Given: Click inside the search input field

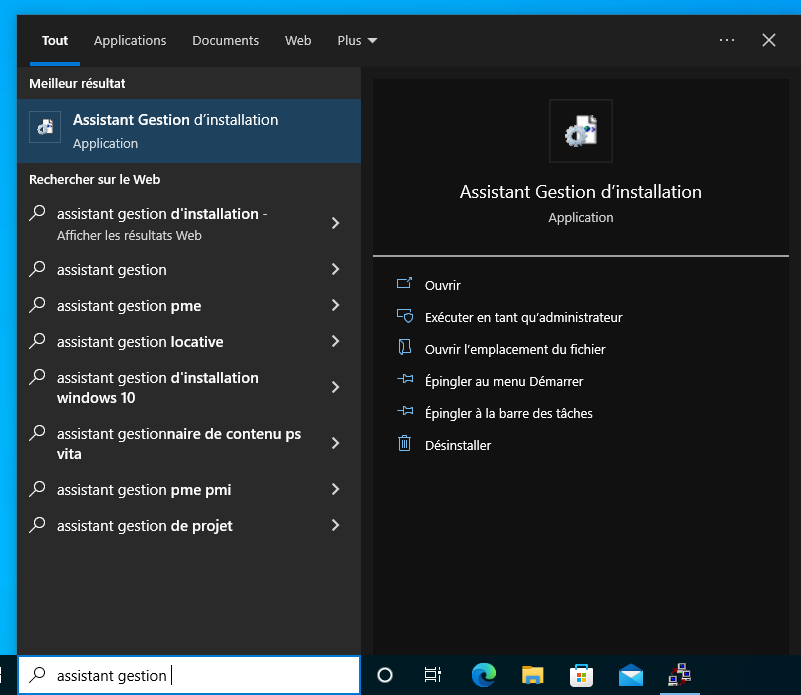Looking at the screenshot, I should click(x=200, y=675).
